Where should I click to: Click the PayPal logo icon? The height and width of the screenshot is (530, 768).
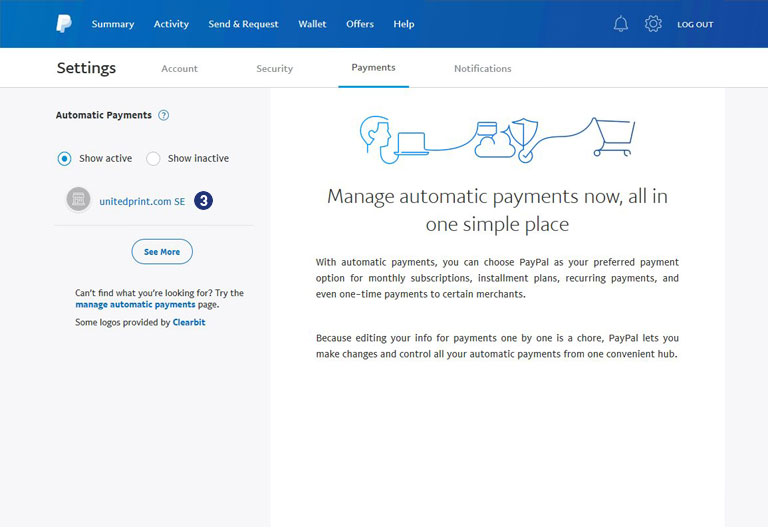64,24
